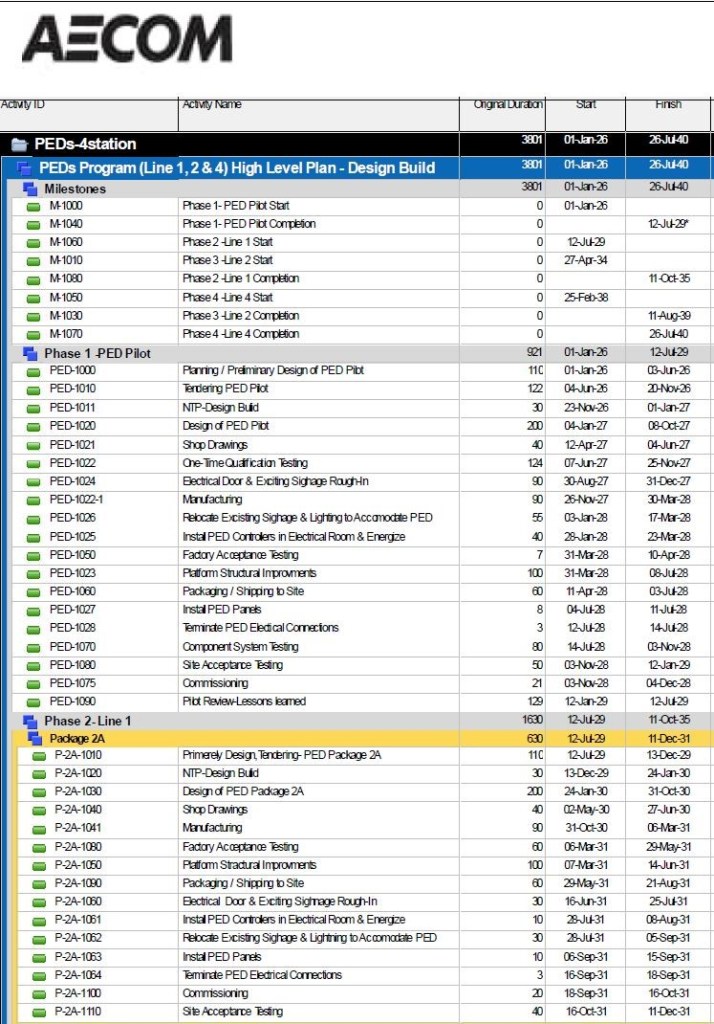Click the PEDs-4station folder icon
The width and height of the screenshot is (714, 1024).
[x=19, y=144]
